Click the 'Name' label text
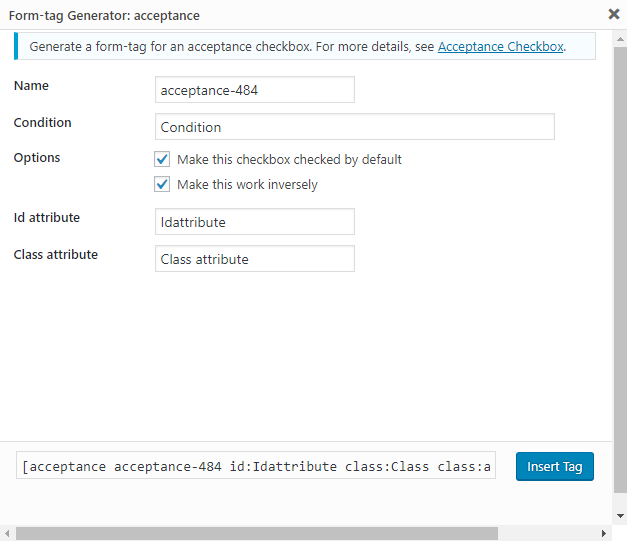 [x=31, y=86]
